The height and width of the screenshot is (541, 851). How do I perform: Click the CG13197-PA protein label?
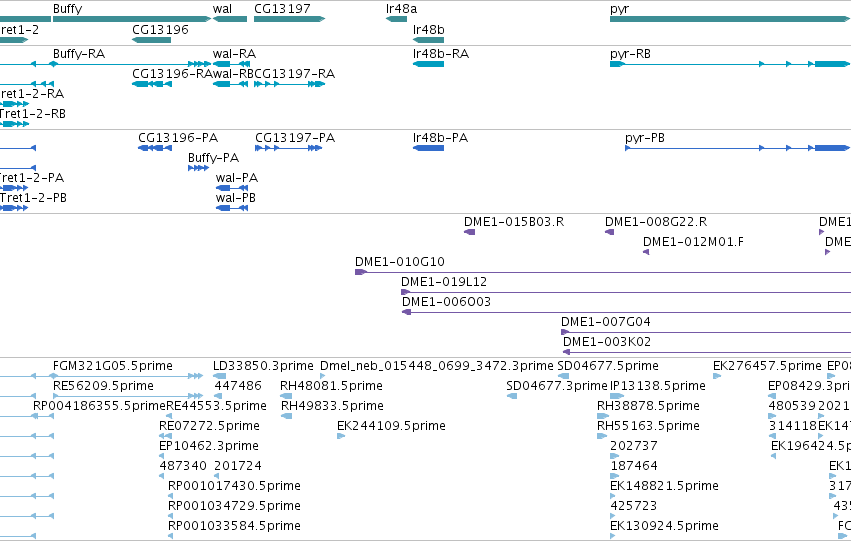tap(295, 138)
